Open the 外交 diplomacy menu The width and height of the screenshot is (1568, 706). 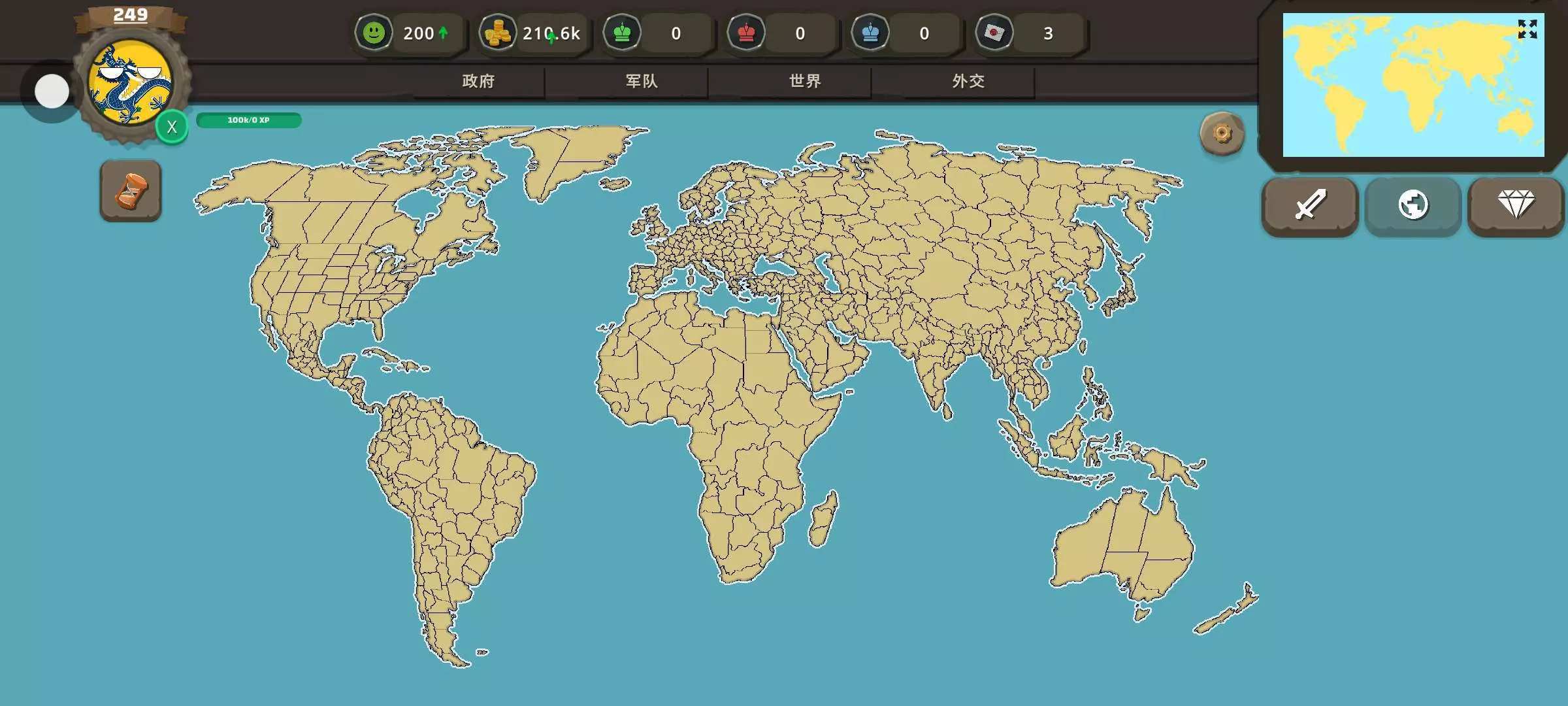coord(968,81)
